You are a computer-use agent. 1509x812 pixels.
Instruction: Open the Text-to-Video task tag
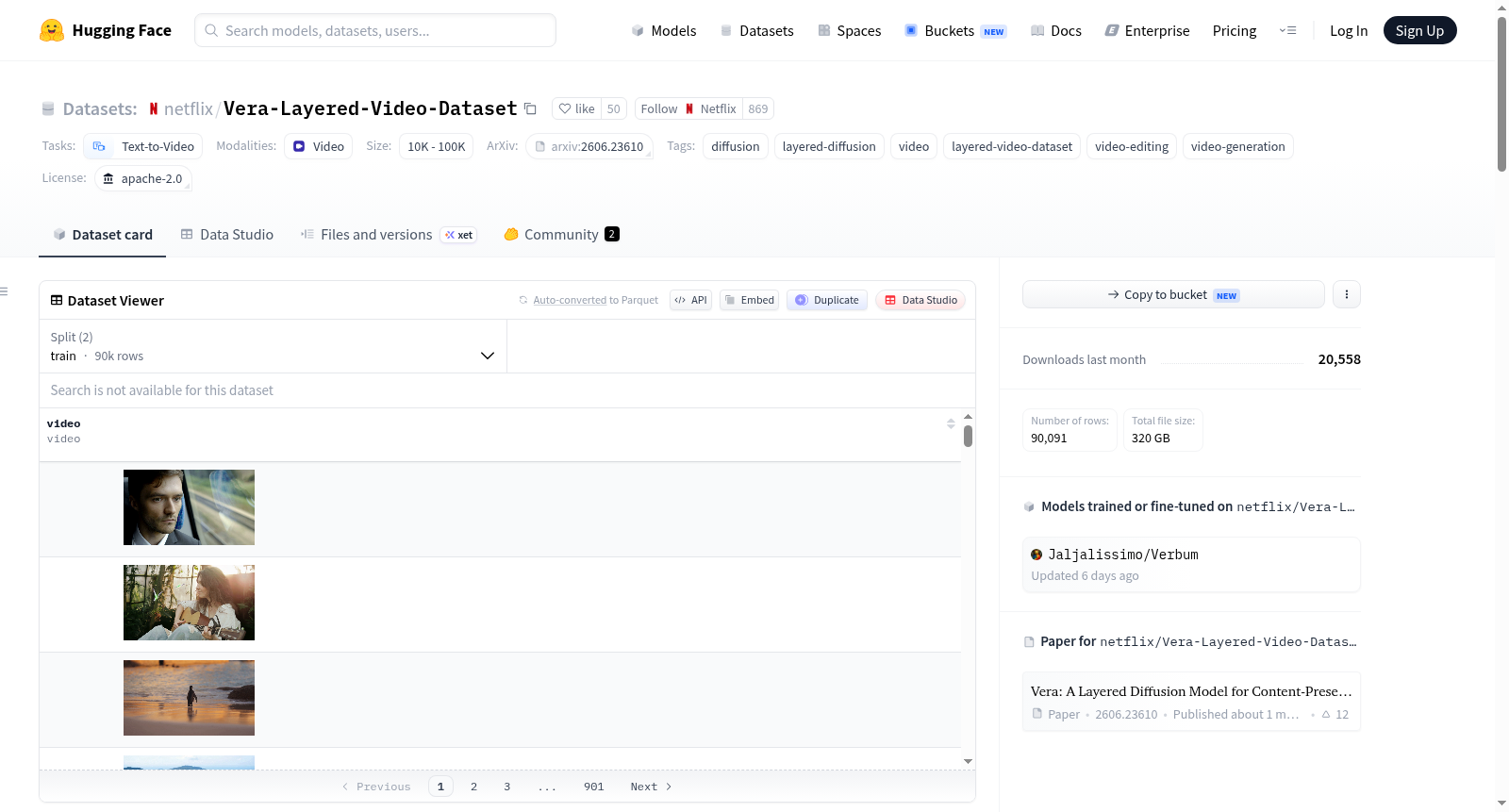pos(143,146)
